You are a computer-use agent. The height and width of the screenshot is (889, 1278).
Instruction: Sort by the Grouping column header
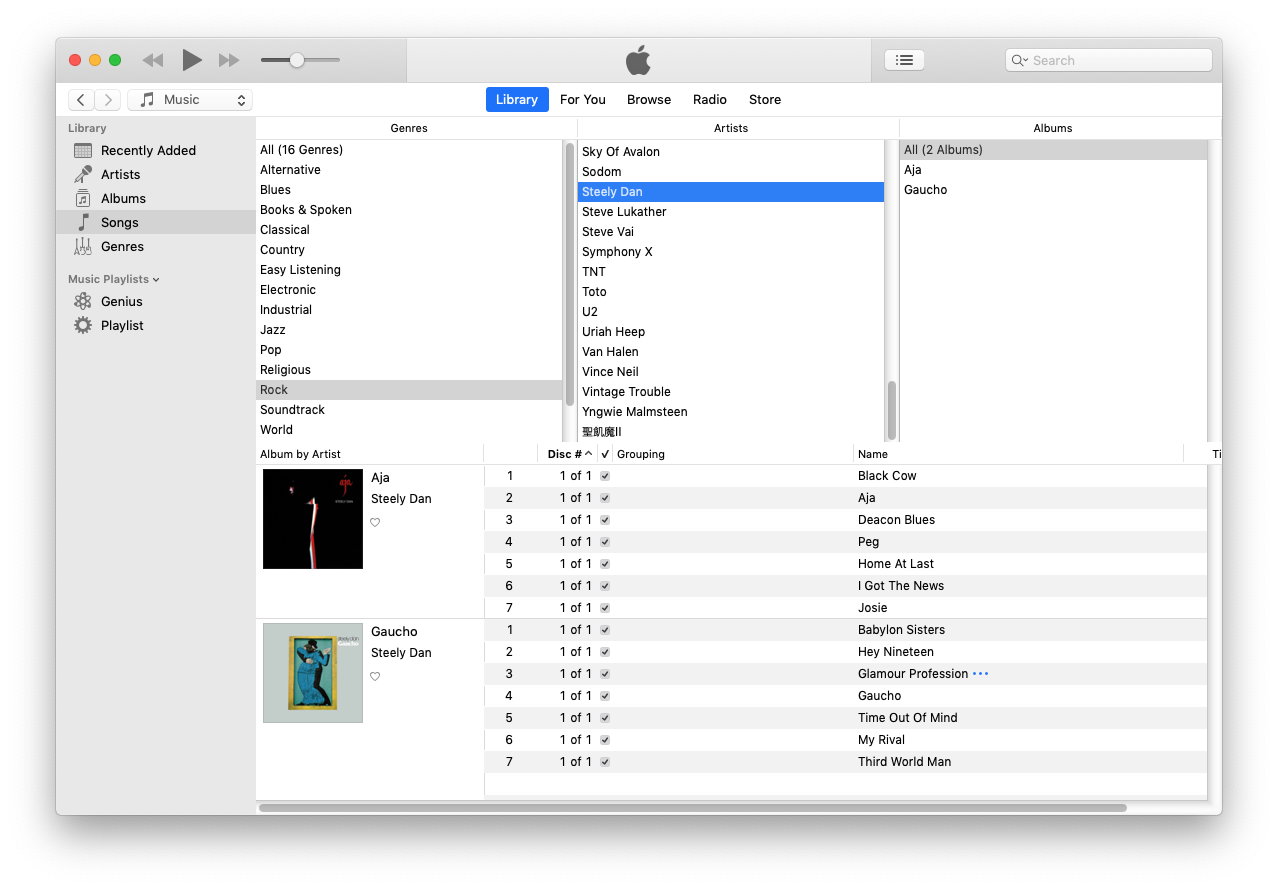pyautogui.click(x=733, y=454)
